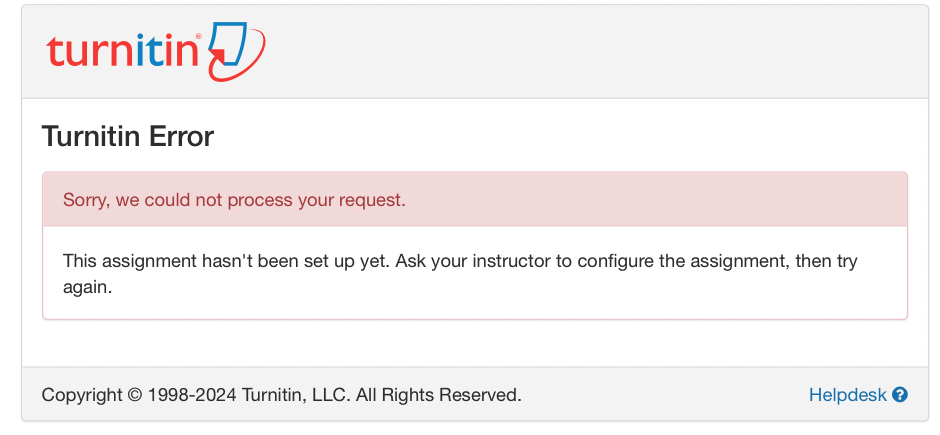Click the Turnitin paper swoosh logo icon
This screenshot has height=435, width=940.
[236, 52]
